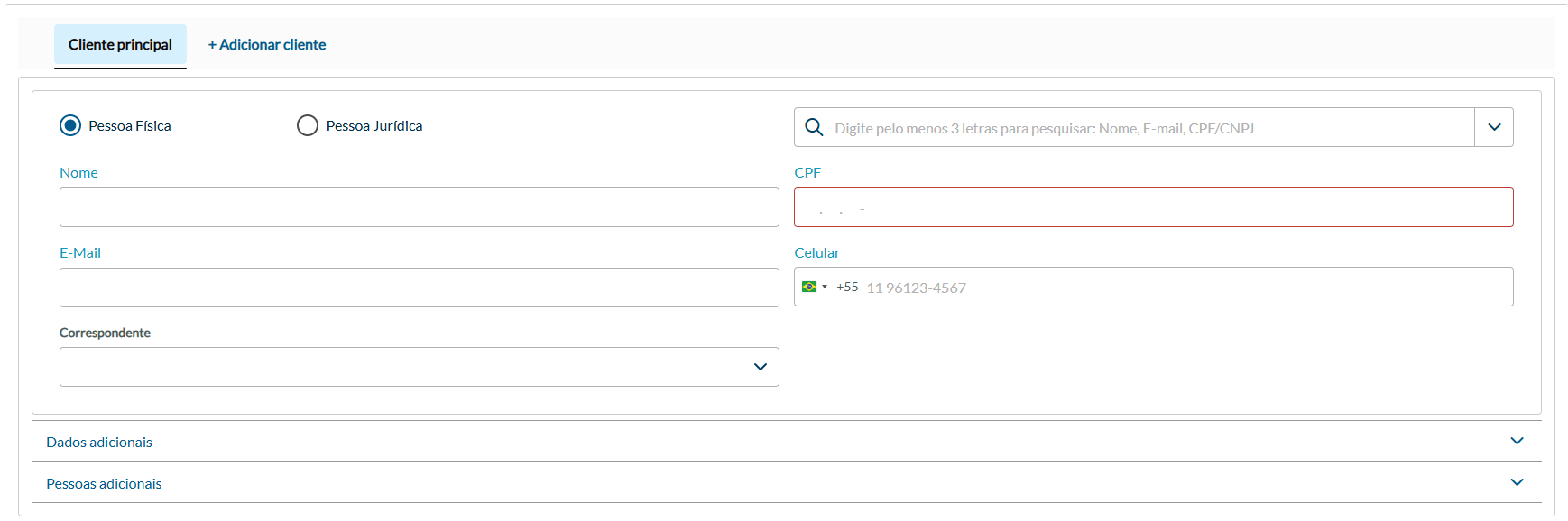This screenshot has width=1568, height=521.
Task: Click the Pessoa Jurídica label text
Action: [374, 126]
